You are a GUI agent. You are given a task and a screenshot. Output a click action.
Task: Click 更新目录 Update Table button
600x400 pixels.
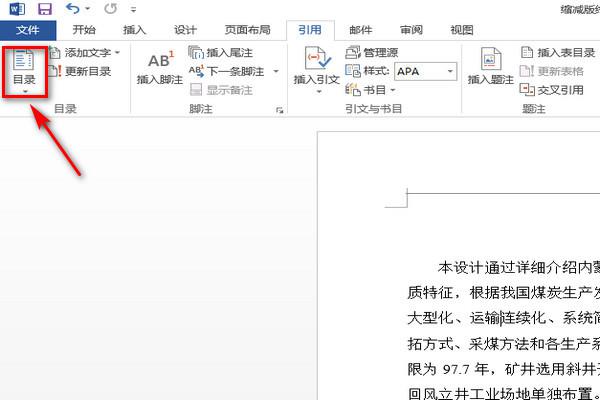coord(80,71)
